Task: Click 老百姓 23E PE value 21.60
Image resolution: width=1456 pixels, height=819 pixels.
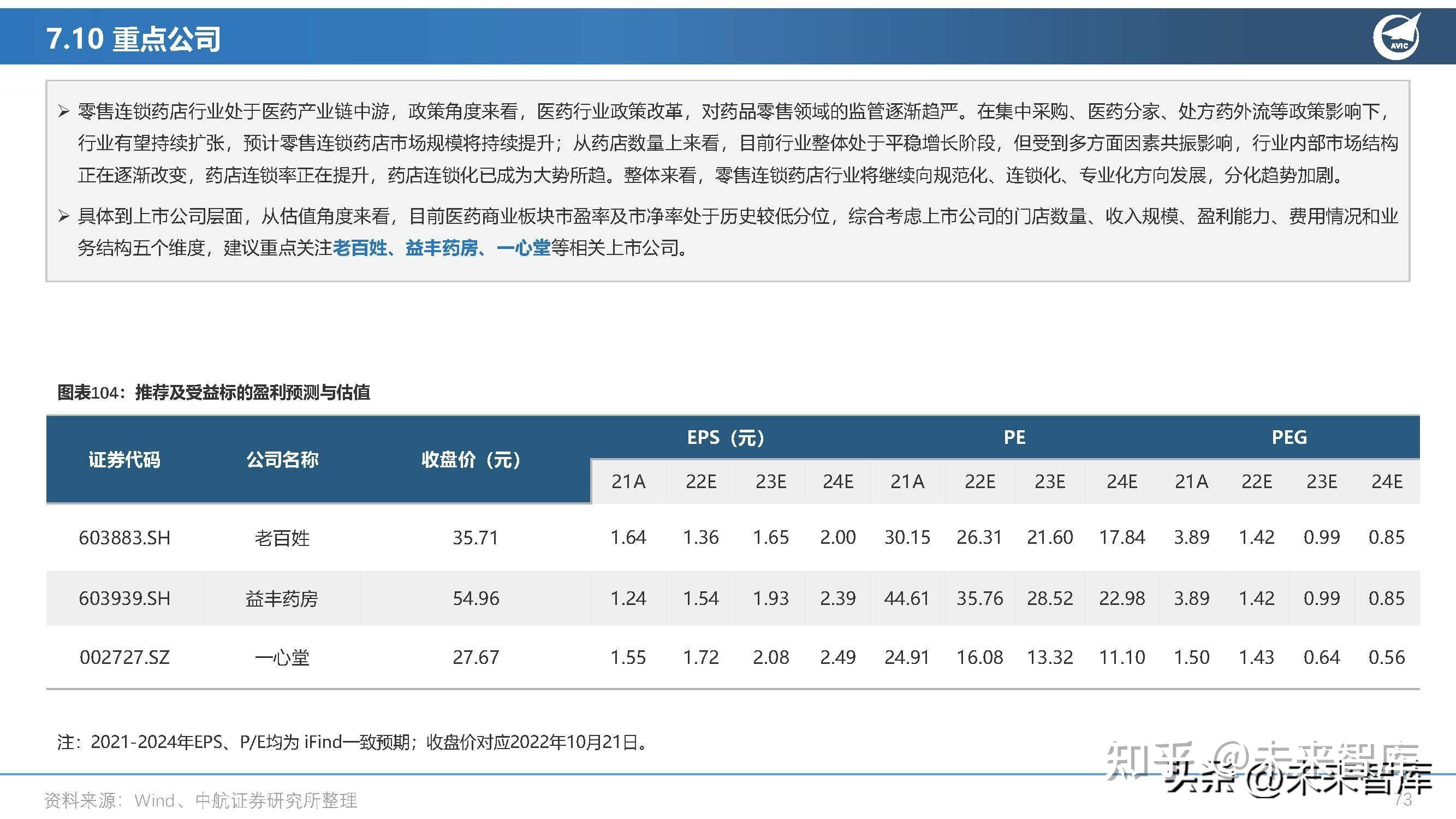Action: [1050, 537]
